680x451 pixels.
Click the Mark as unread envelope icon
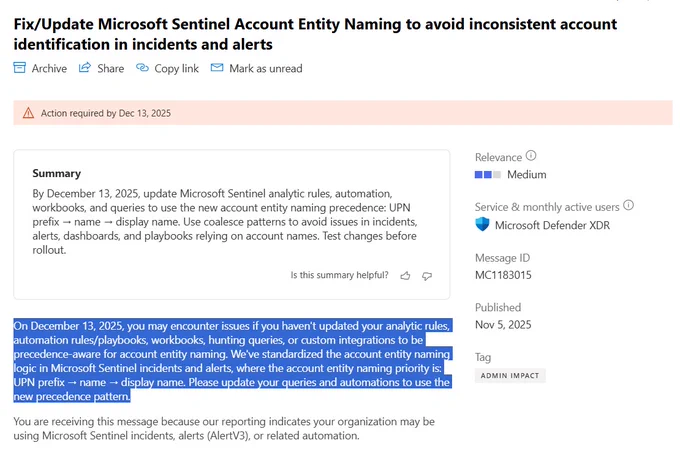click(x=216, y=68)
